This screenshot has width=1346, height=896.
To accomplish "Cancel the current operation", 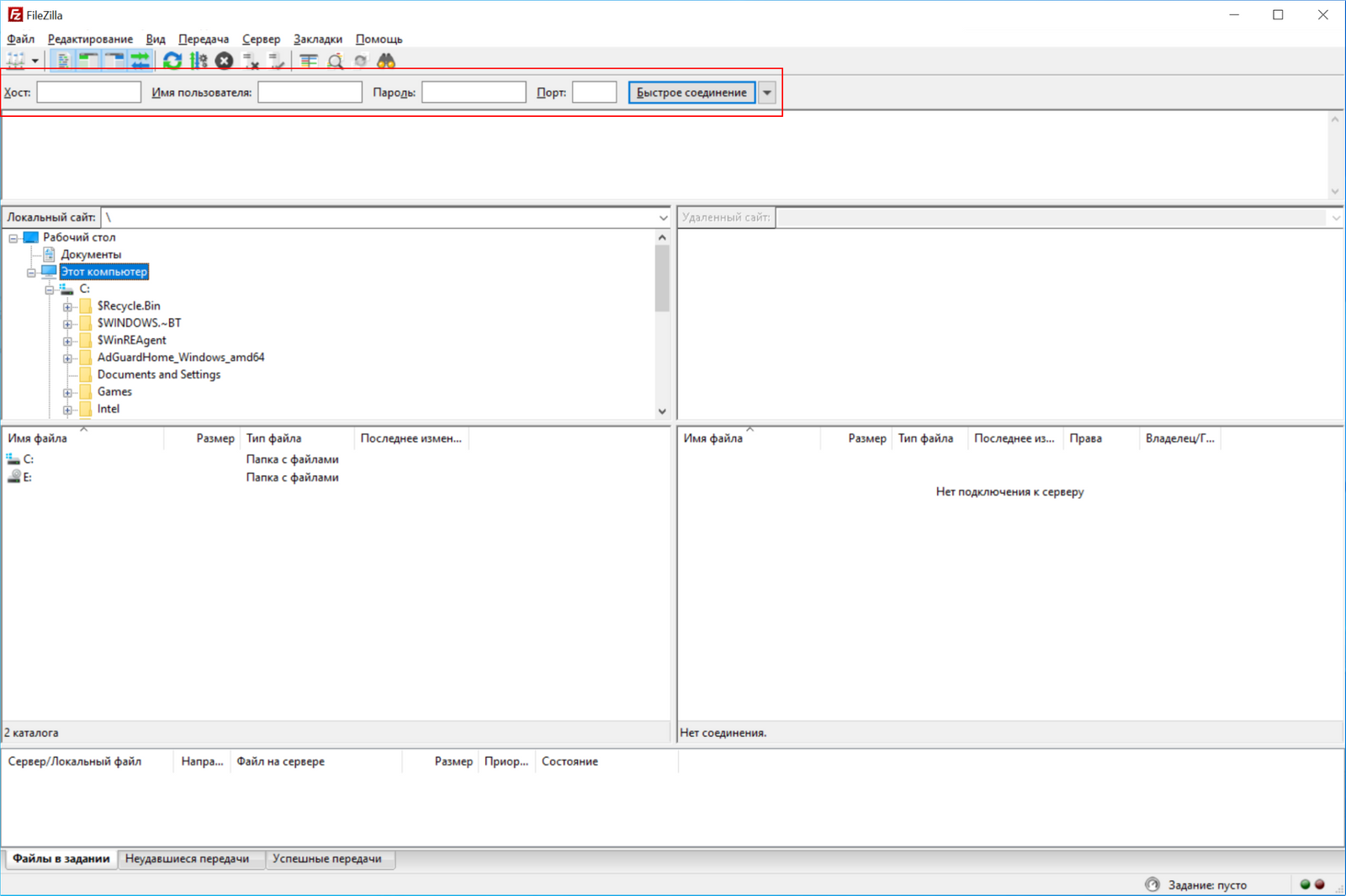I will point(224,61).
